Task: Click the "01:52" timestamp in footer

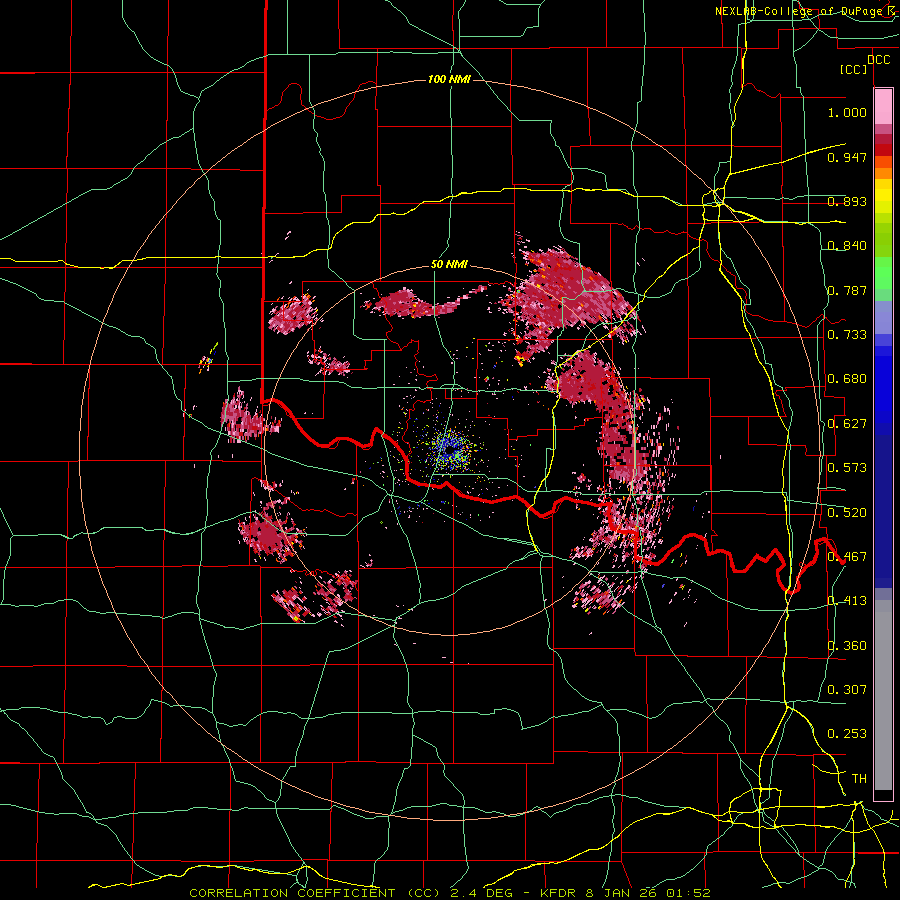Action: [688, 893]
